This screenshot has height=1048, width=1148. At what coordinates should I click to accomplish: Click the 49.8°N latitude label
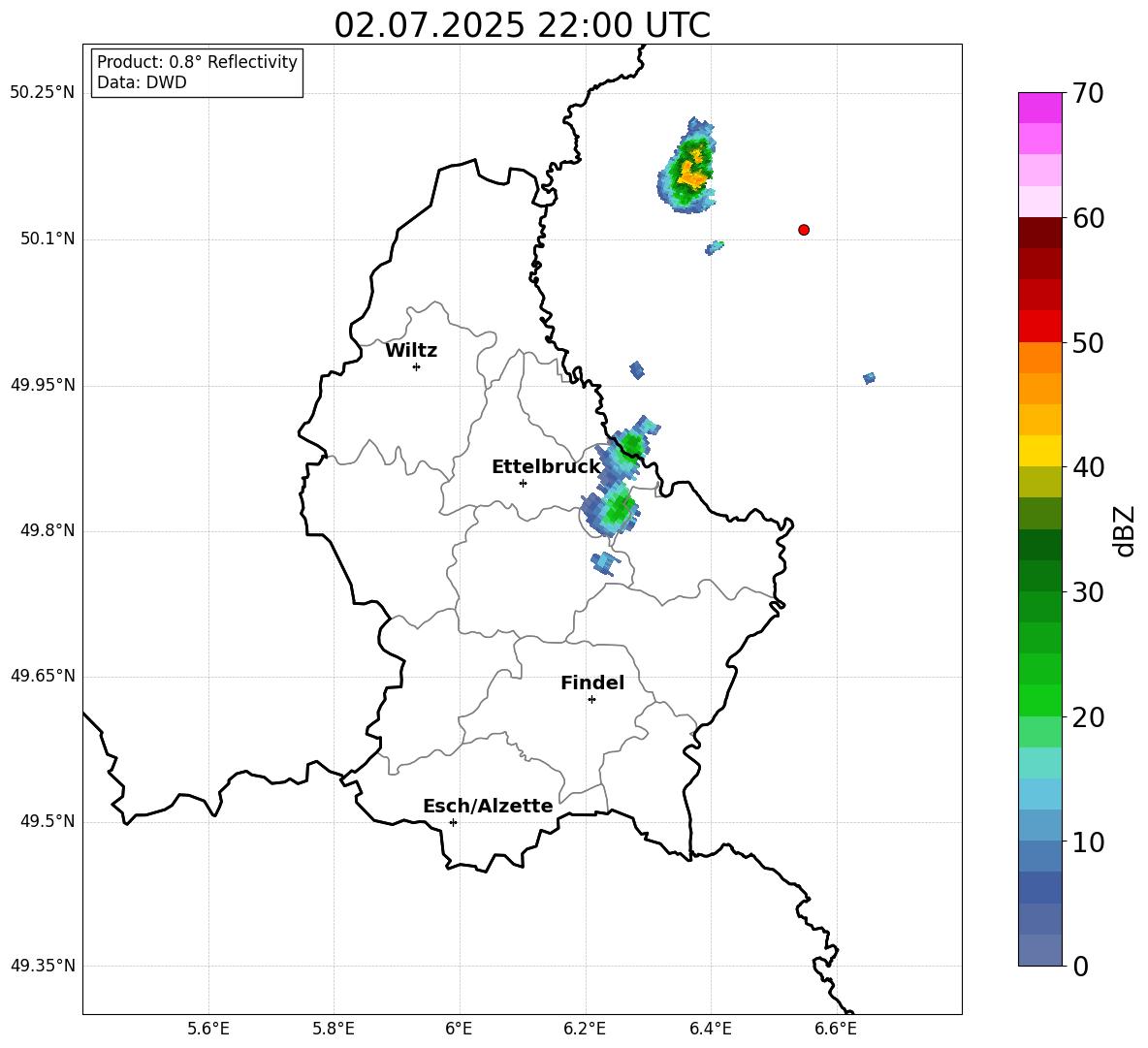[x=48, y=530]
